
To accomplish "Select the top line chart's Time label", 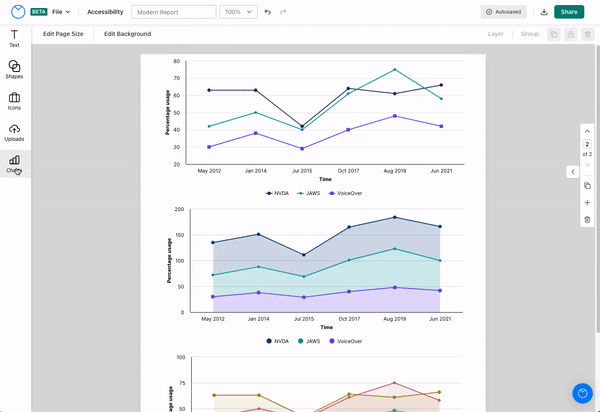I will [325, 179].
